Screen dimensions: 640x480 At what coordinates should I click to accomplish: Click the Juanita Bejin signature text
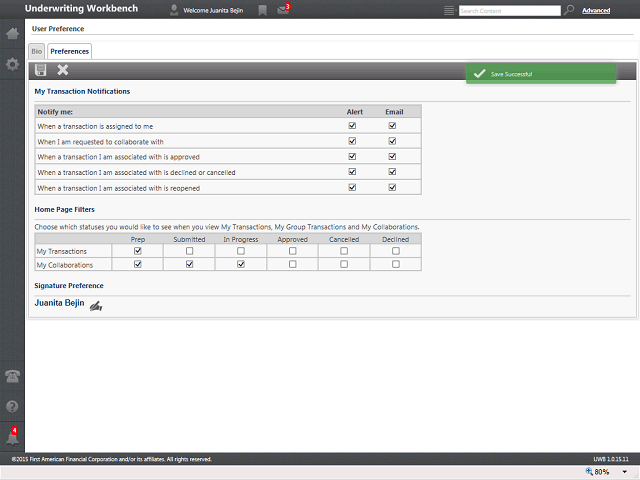[x=59, y=303]
